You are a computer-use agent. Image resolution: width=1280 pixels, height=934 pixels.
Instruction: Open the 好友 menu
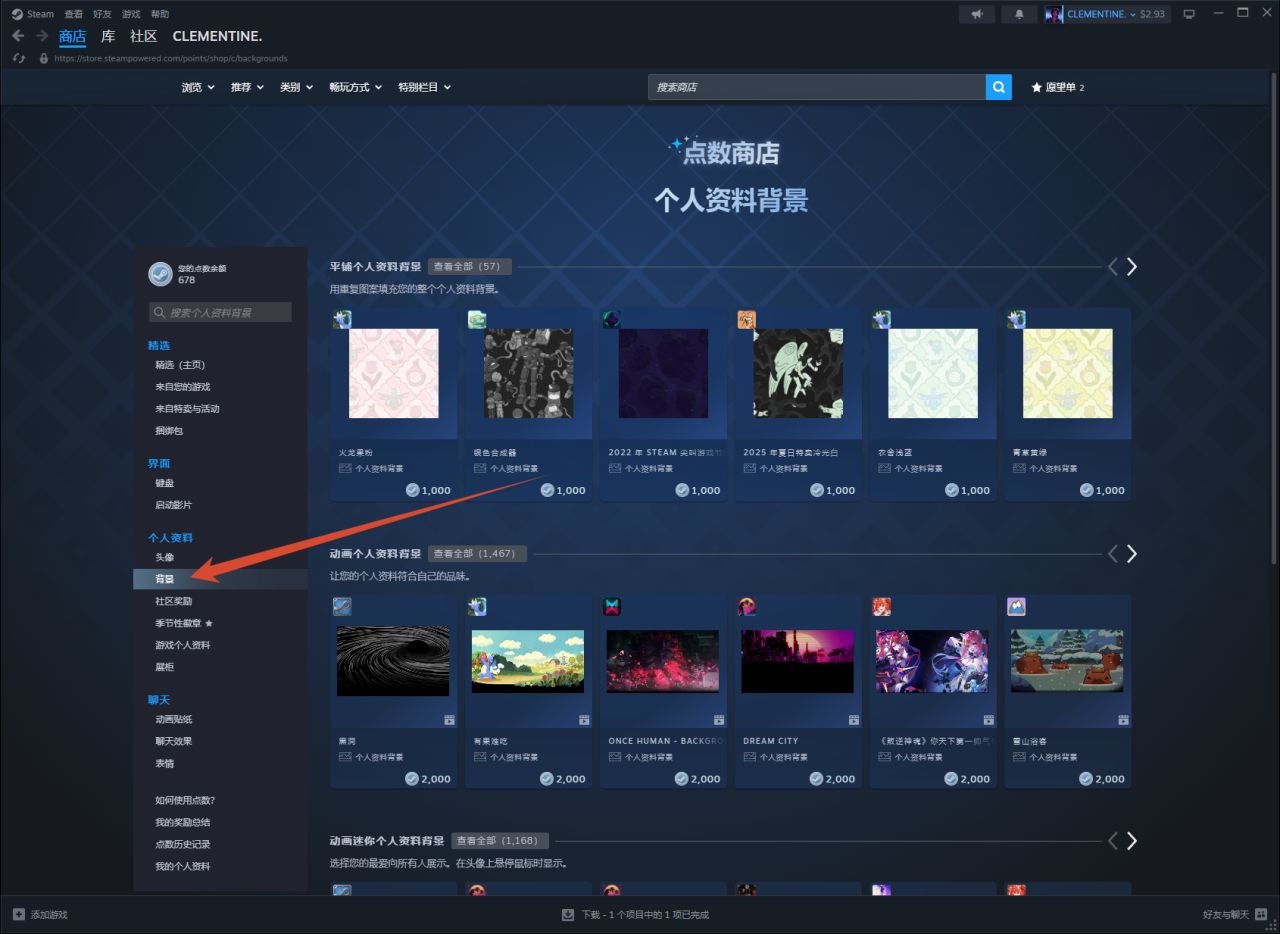point(102,14)
